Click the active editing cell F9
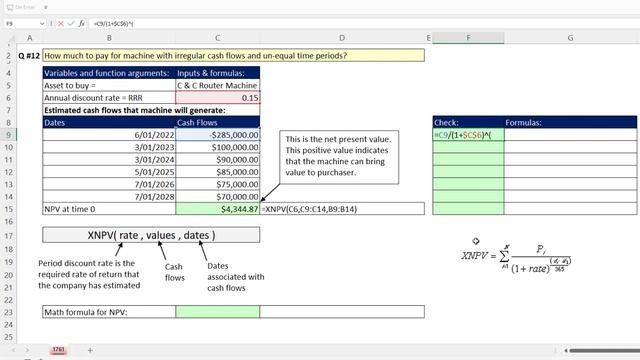Screen dimensions: 640x360 tap(468, 135)
